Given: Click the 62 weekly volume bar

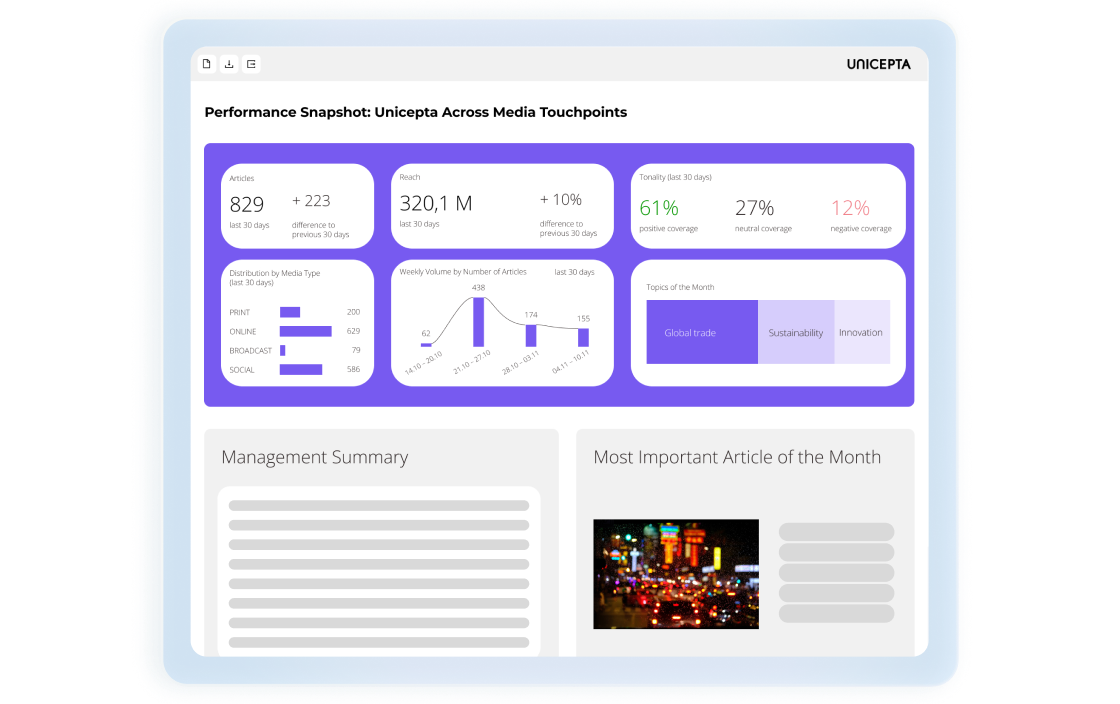Looking at the screenshot, I should [426, 345].
